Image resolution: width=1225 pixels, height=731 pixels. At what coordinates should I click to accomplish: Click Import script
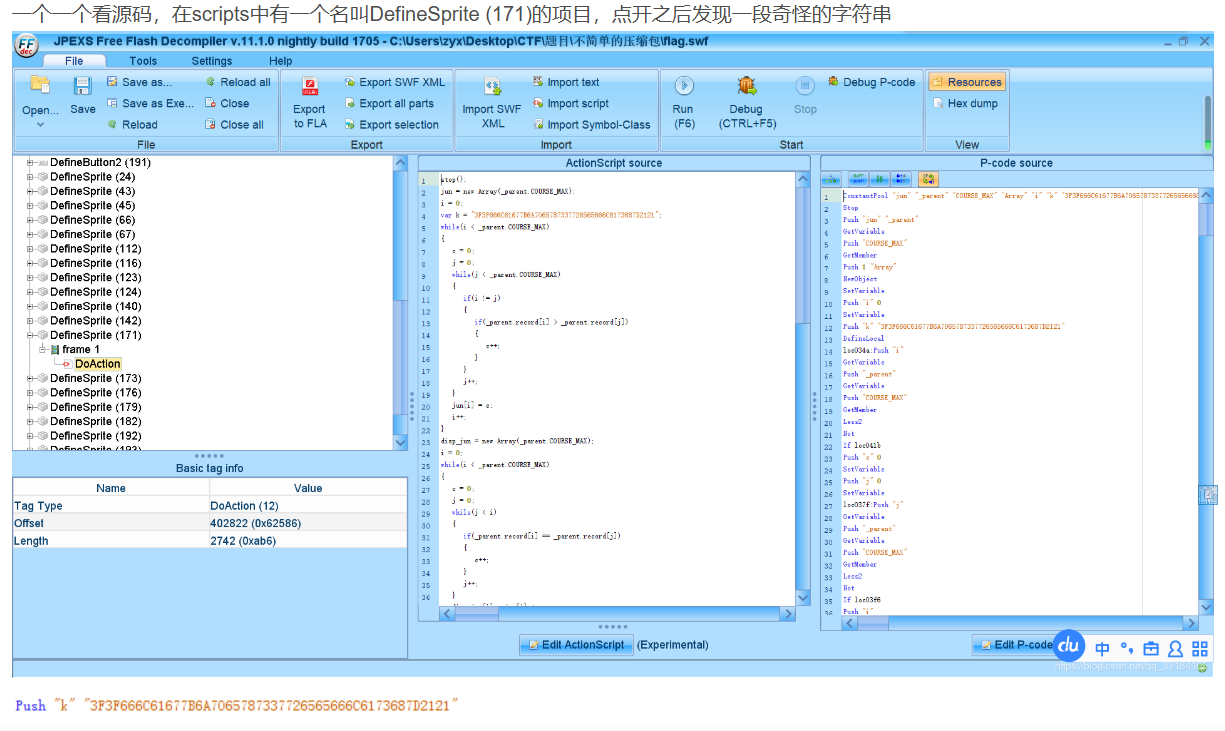click(x=571, y=103)
